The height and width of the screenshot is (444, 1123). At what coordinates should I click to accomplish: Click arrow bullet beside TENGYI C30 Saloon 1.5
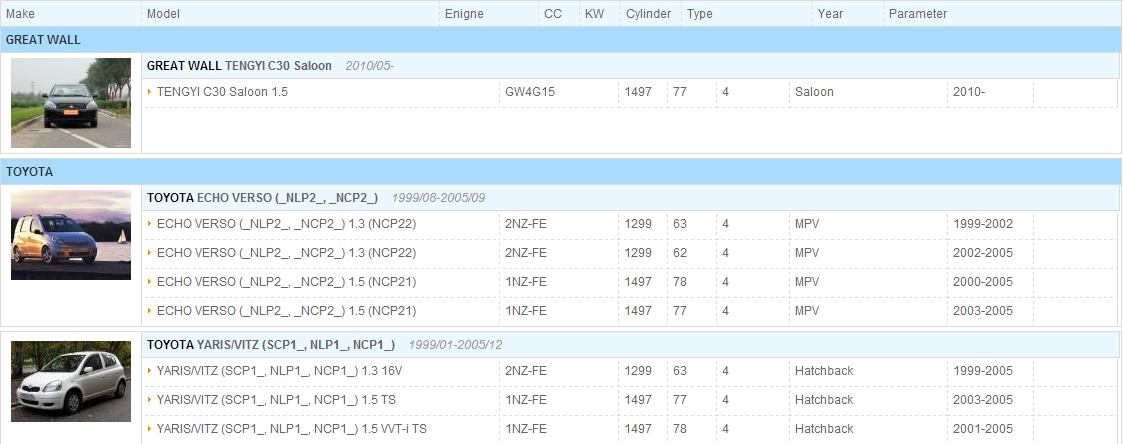pyautogui.click(x=150, y=92)
